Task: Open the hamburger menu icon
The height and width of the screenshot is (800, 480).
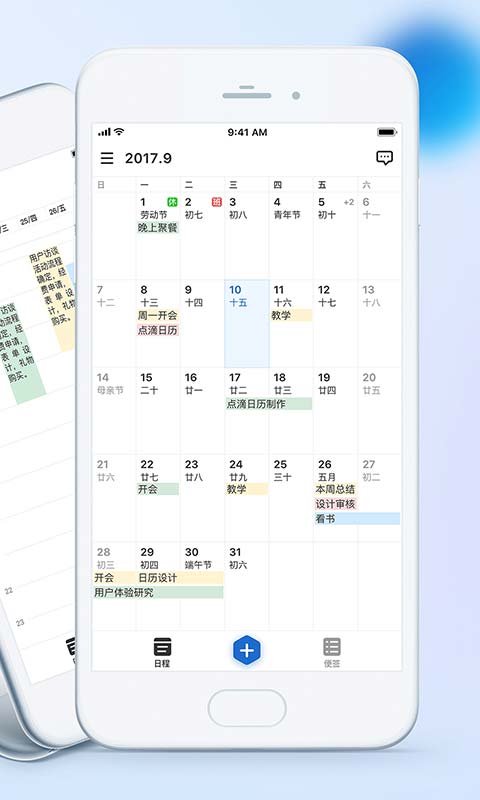Action: point(107,158)
